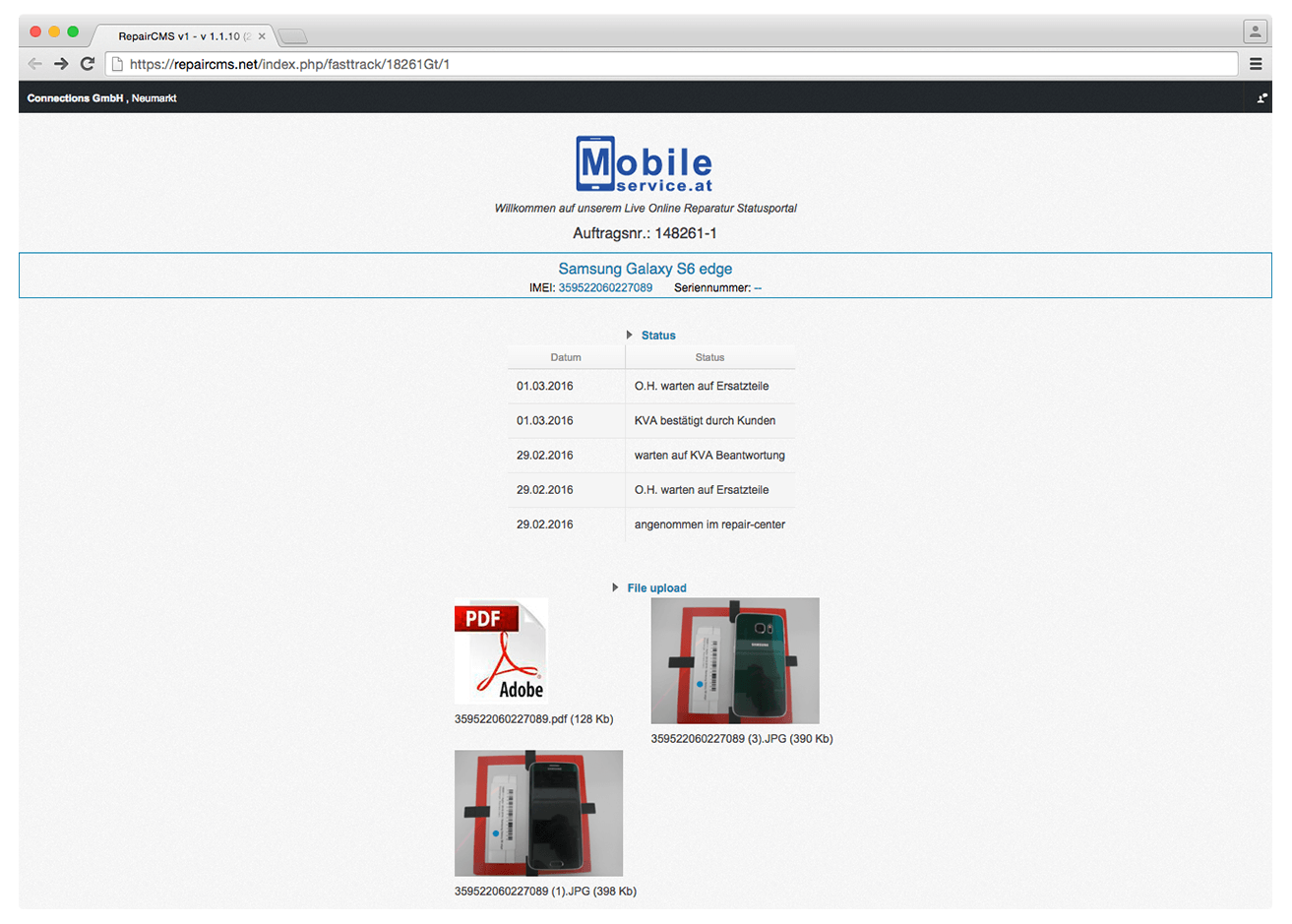The width and height of the screenshot is (1292, 924).
Task: Click the macOS green maximize window button
Action: pos(73,31)
